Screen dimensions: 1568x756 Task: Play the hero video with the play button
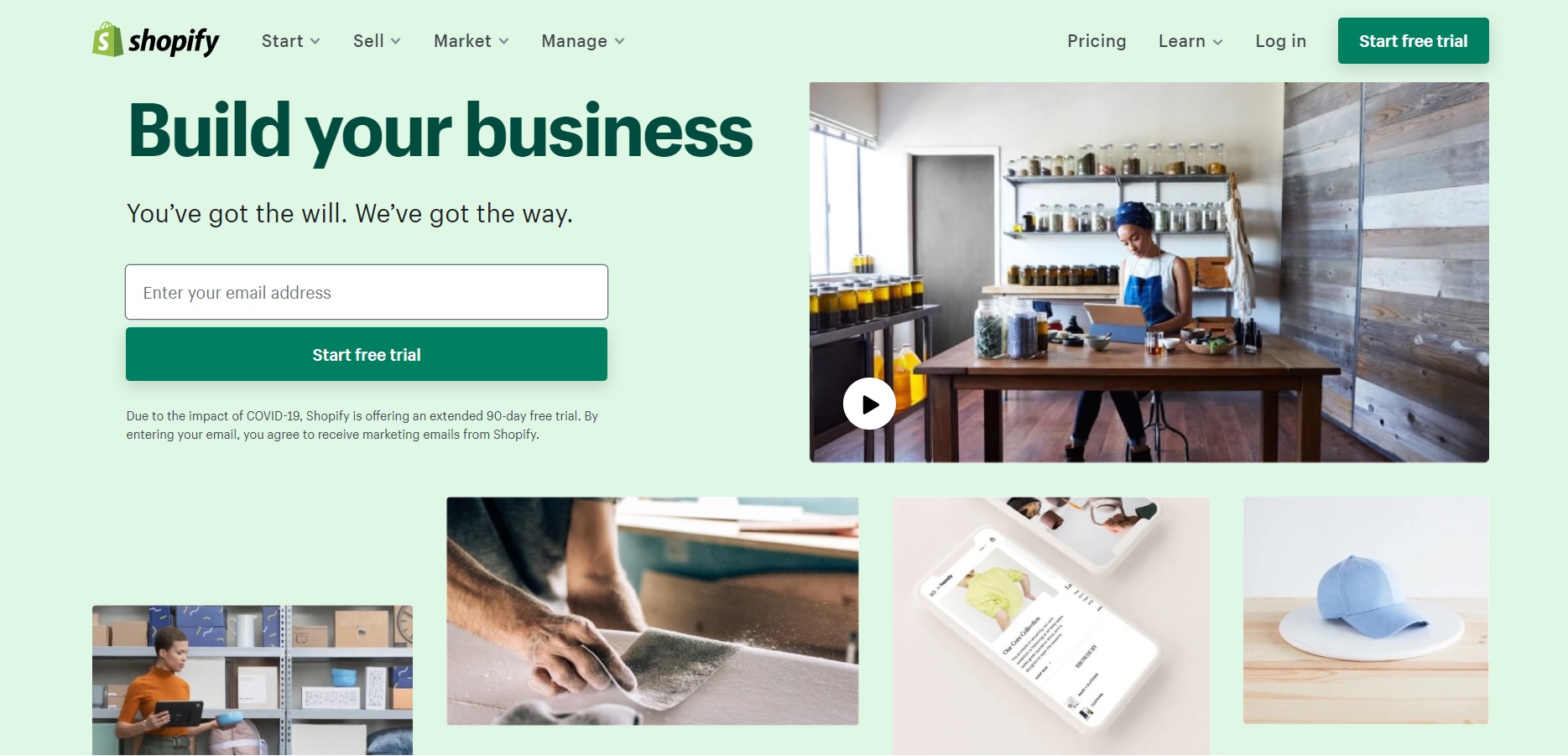[x=869, y=404]
